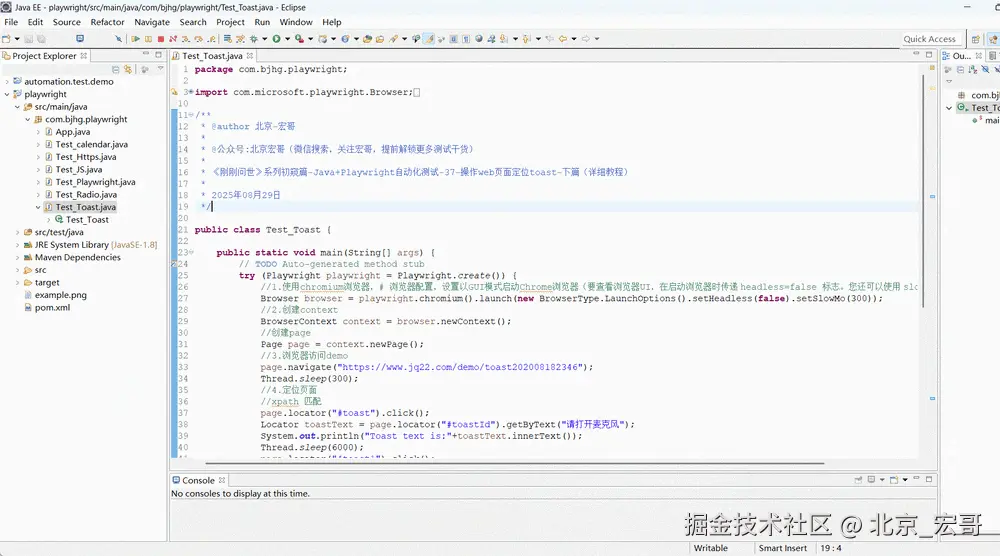Select the Outline view tab
This screenshot has height=556, width=1000.
(962, 56)
